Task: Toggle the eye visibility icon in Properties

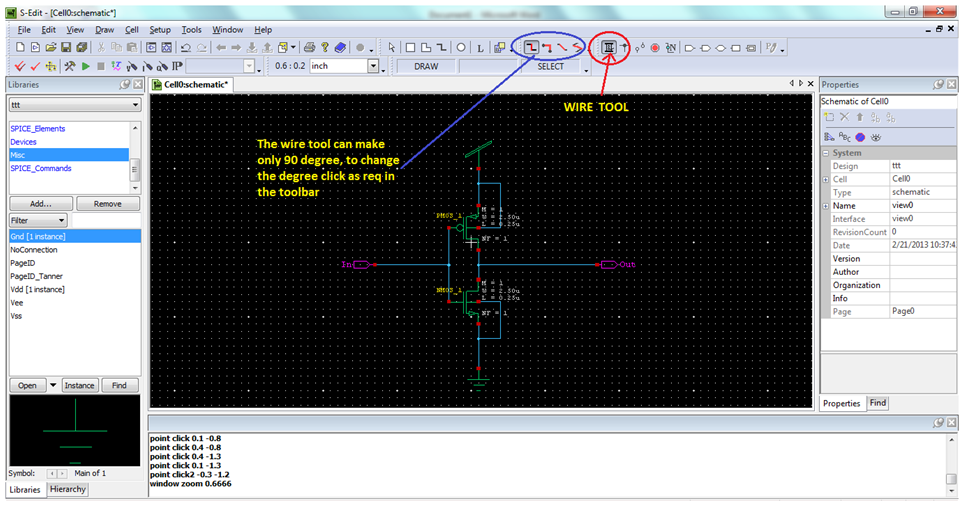Action: point(875,137)
